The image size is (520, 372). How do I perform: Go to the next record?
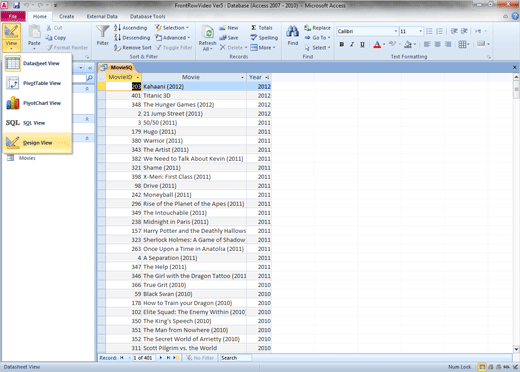[161, 358]
